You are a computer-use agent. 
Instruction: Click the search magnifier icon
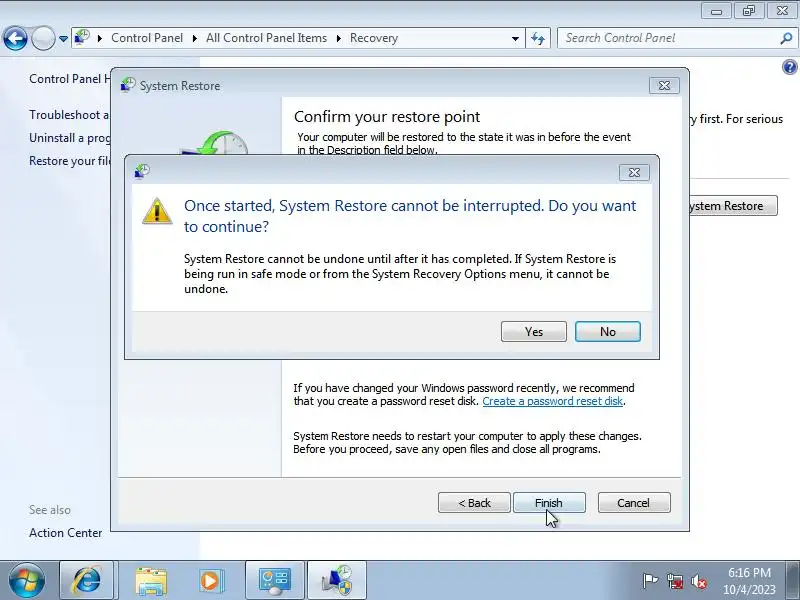[786, 38]
